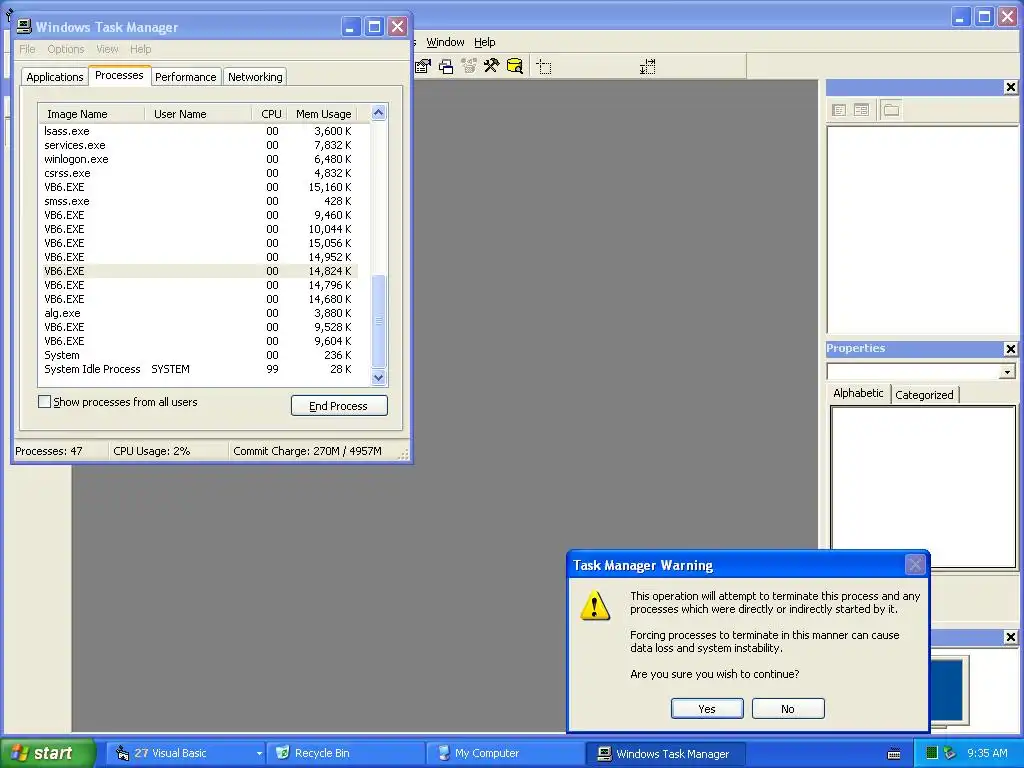Select the System Idle Process row
This screenshot has height=768, width=1024.
point(199,369)
